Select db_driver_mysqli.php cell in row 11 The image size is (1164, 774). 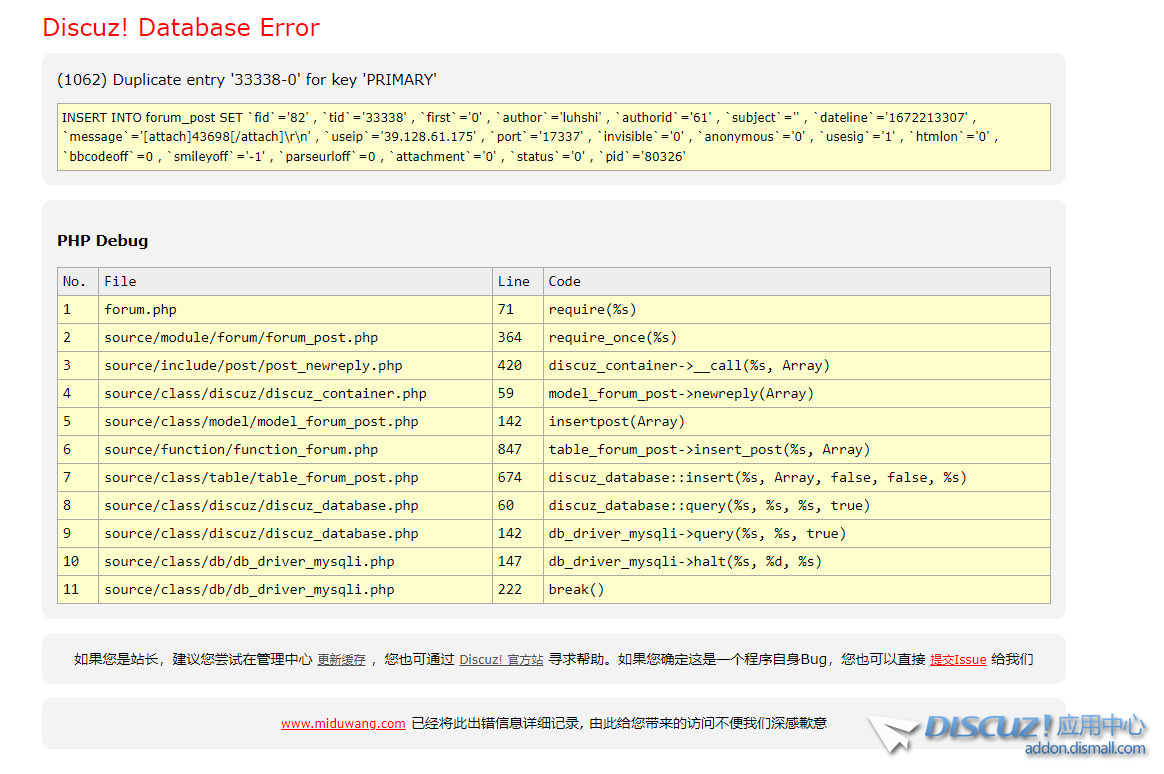click(295, 589)
